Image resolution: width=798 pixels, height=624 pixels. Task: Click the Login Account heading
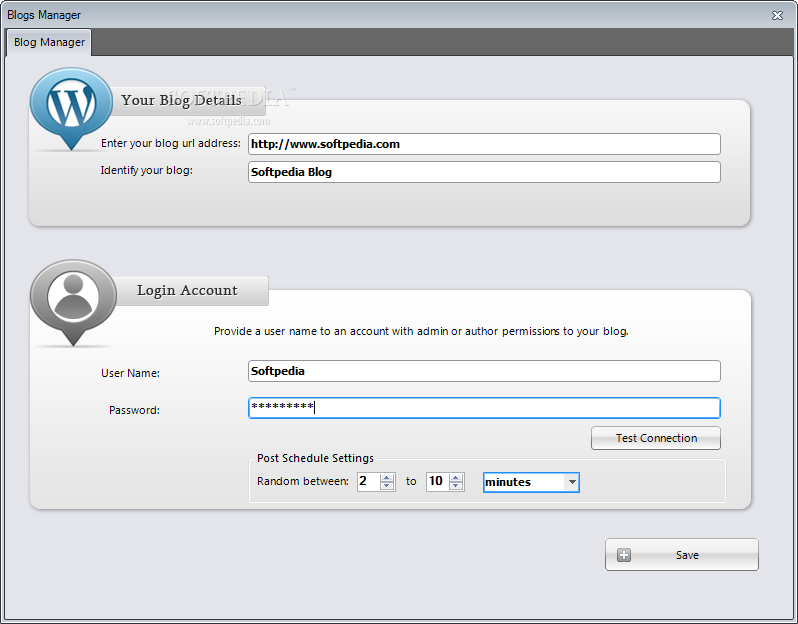(187, 290)
